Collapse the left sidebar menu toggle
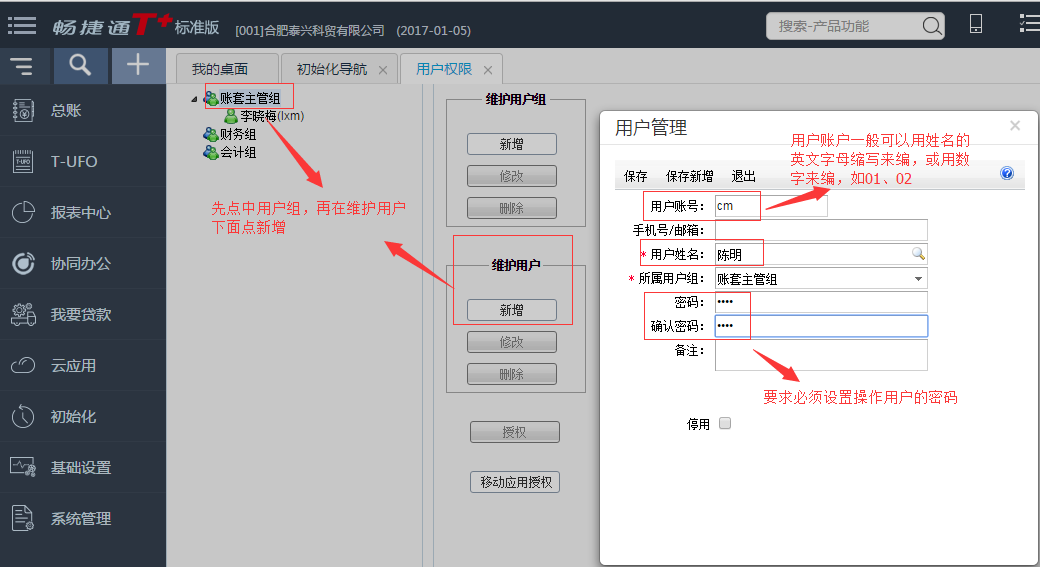 (x=22, y=67)
